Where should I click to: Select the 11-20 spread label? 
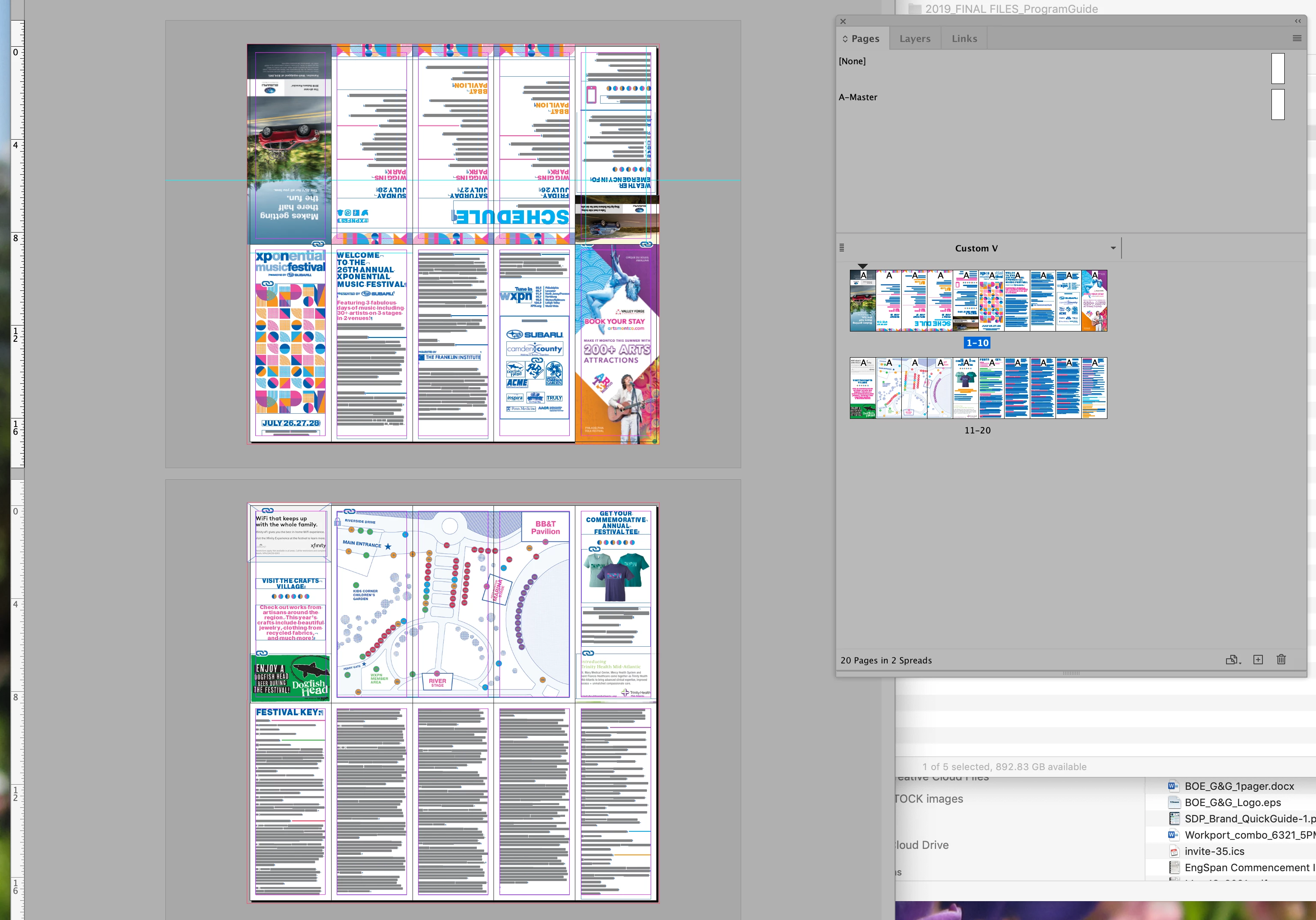pyautogui.click(x=977, y=430)
